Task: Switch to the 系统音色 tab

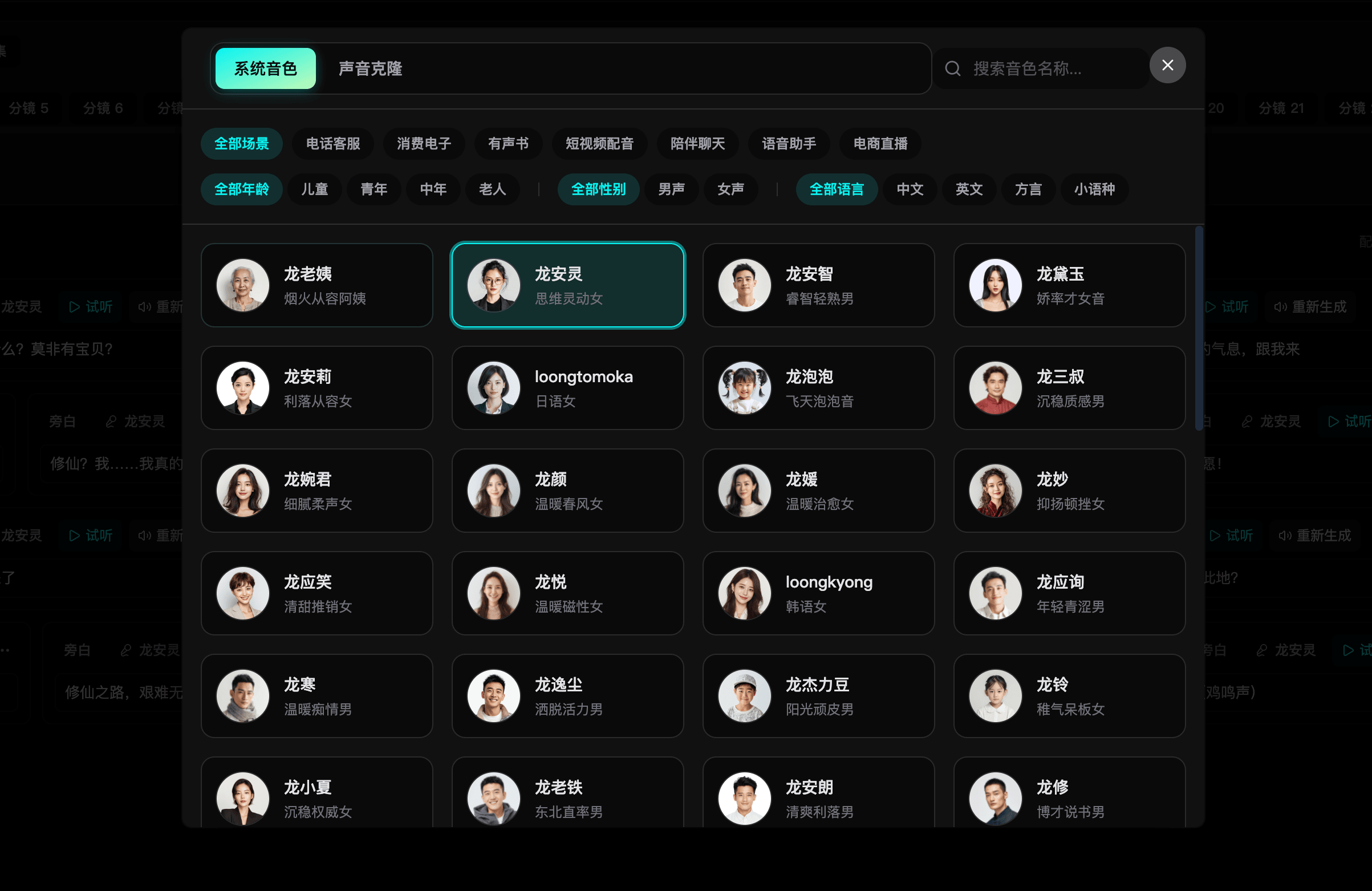Action: tap(265, 68)
